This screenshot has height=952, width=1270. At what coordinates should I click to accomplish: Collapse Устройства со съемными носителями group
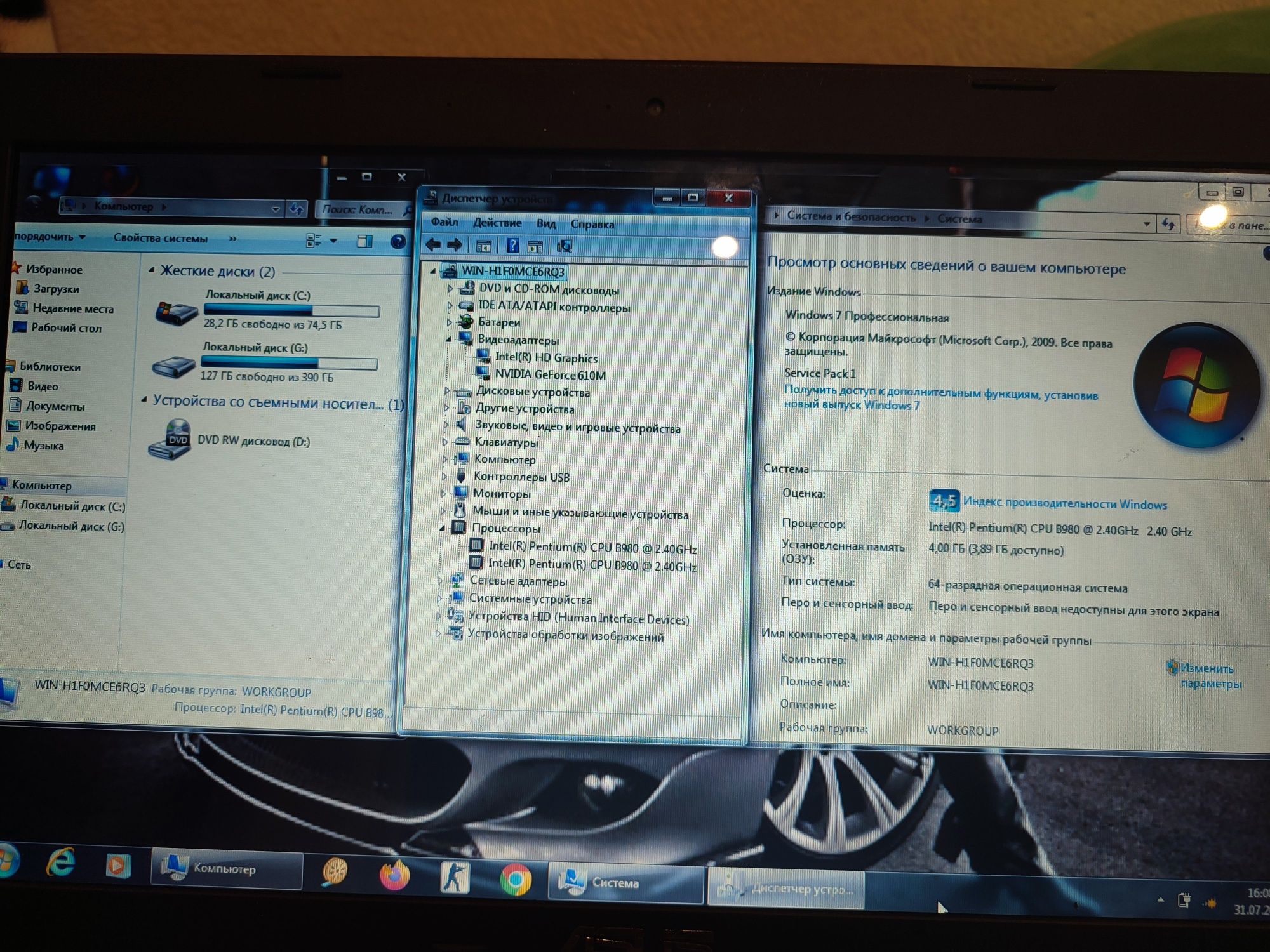pos(144,400)
